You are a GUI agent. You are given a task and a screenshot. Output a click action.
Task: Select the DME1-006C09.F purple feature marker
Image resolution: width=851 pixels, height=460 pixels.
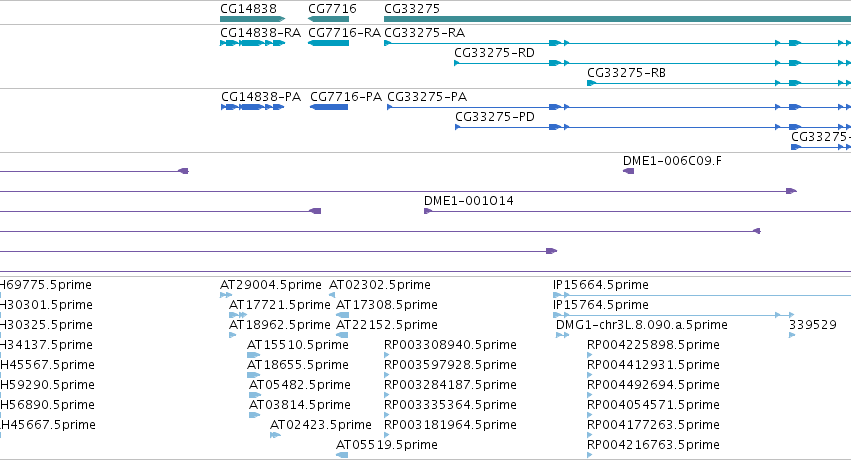(x=628, y=171)
